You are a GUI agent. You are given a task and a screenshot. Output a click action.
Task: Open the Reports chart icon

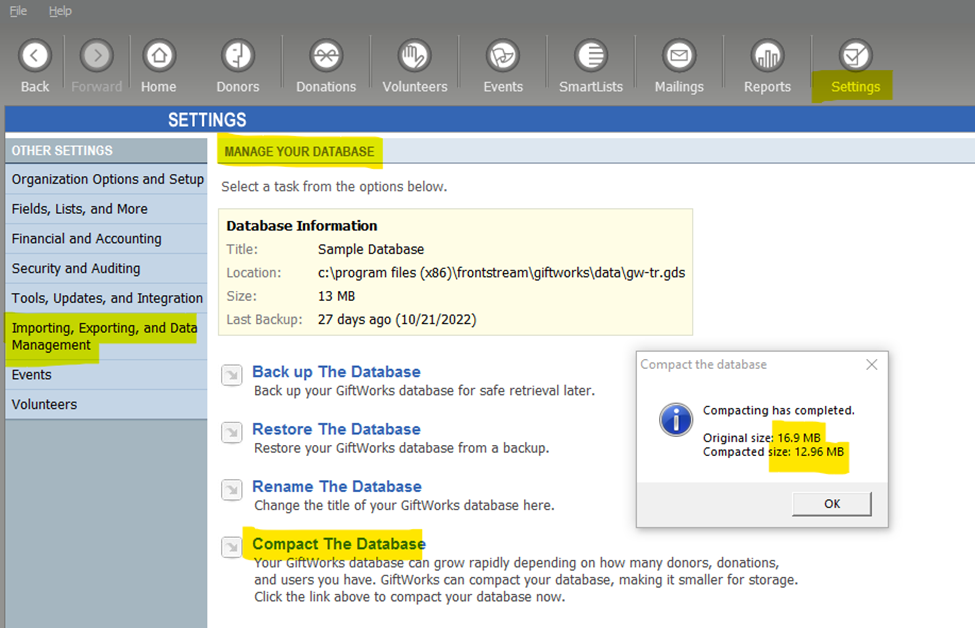[x=767, y=56]
